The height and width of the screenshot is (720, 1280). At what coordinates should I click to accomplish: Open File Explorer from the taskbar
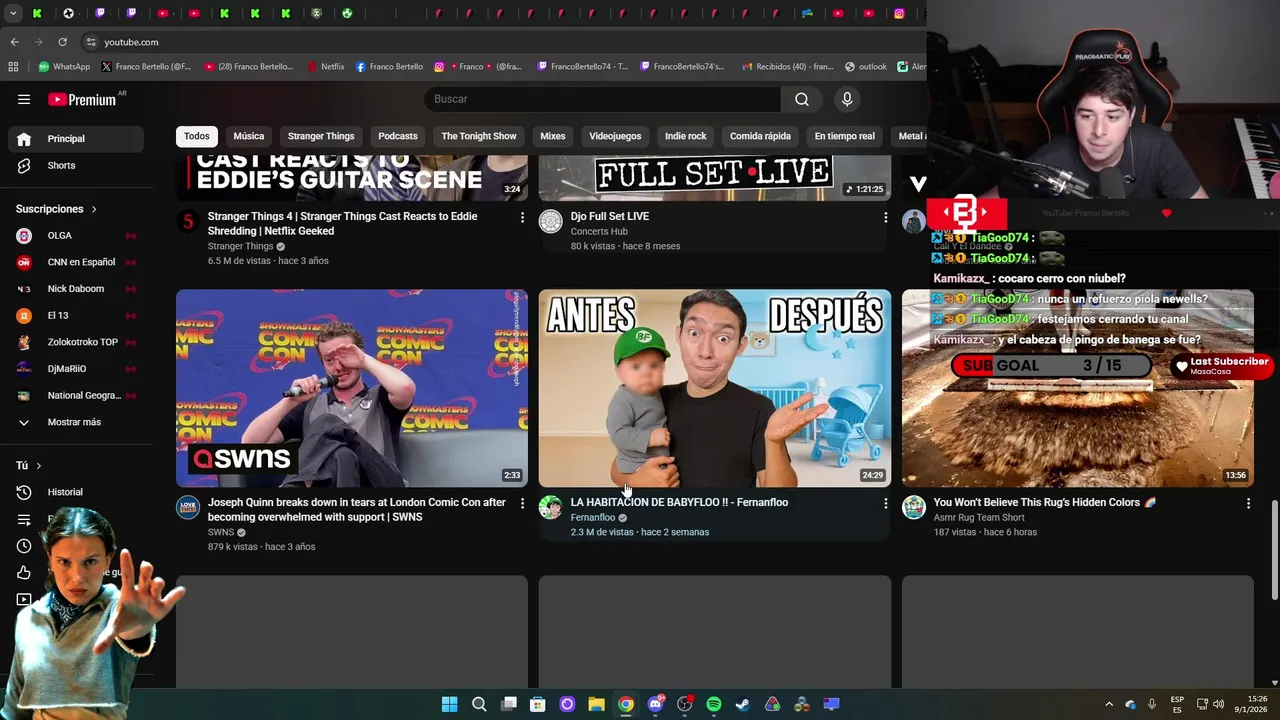(x=596, y=704)
